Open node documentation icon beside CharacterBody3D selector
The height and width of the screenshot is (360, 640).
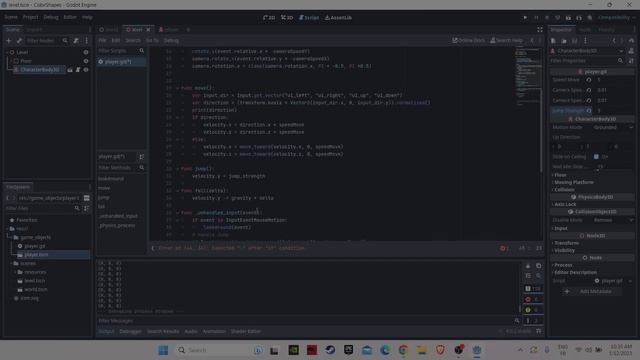pyautogui.click(x=631, y=51)
